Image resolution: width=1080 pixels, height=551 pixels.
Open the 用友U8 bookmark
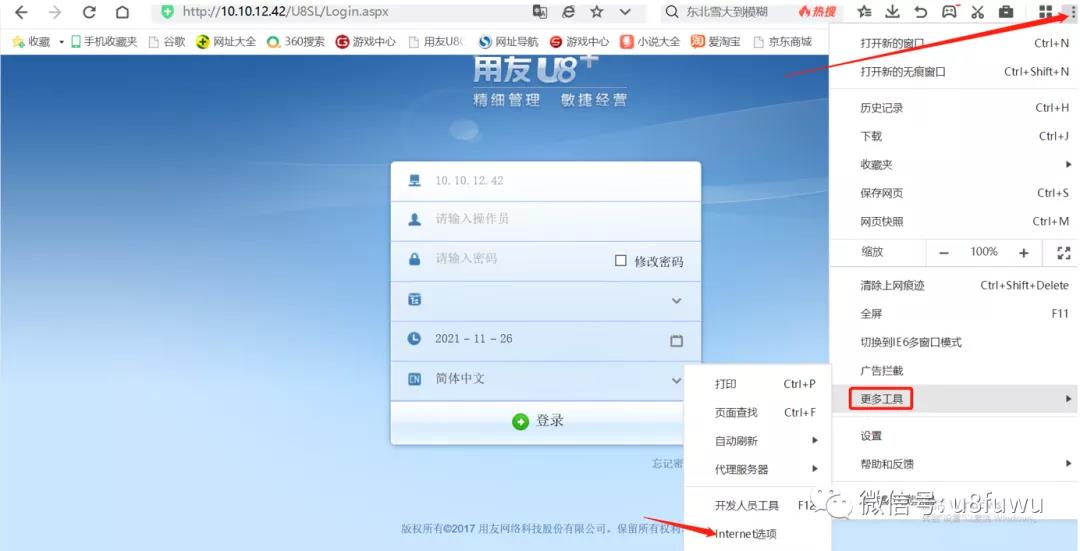point(437,41)
